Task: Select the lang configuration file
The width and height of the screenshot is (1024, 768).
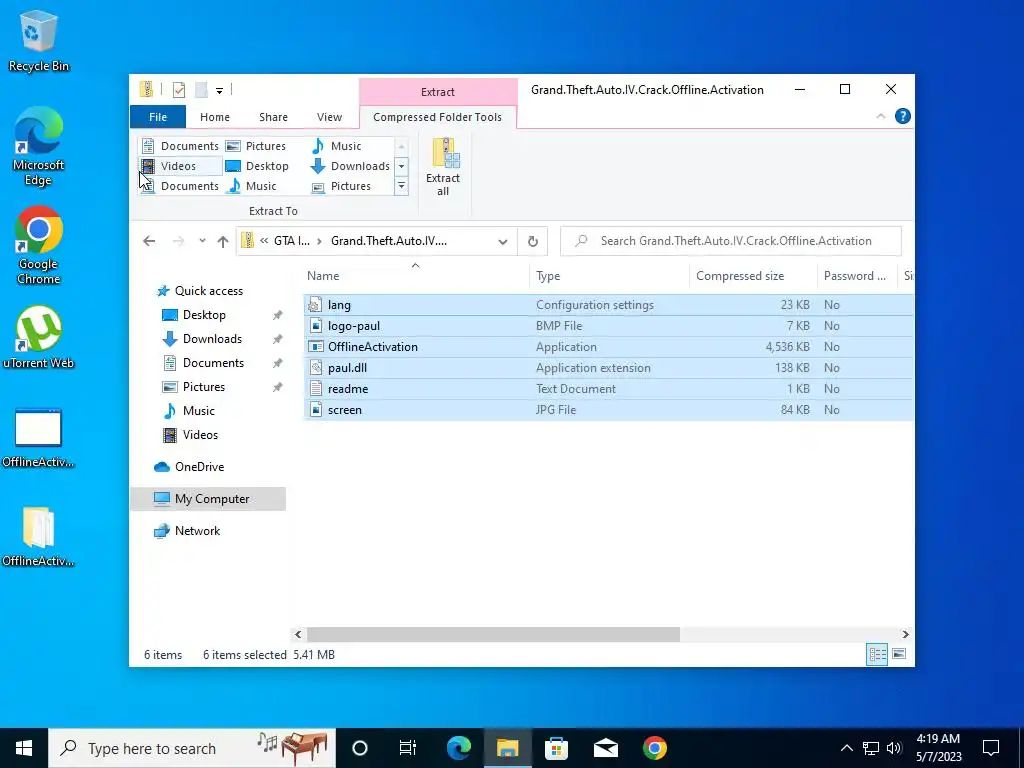Action: [609, 305]
